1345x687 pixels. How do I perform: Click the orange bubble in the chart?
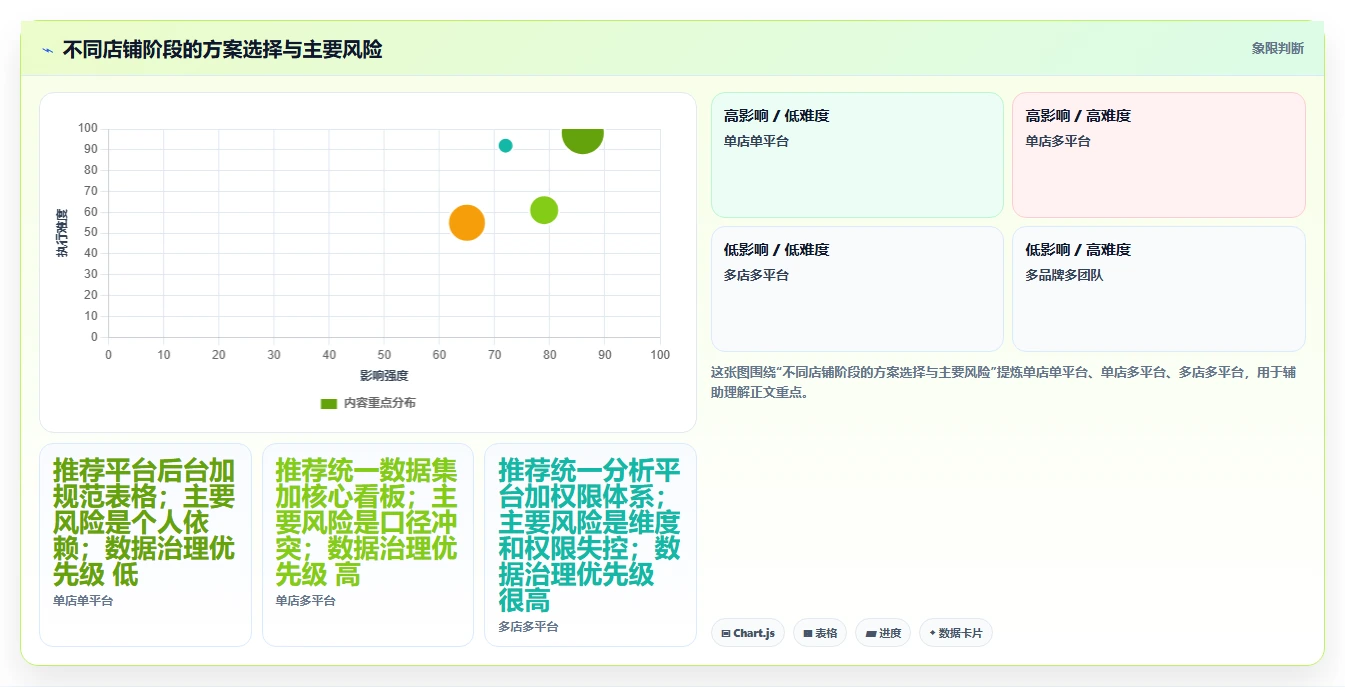pyautogui.click(x=467, y=222)
